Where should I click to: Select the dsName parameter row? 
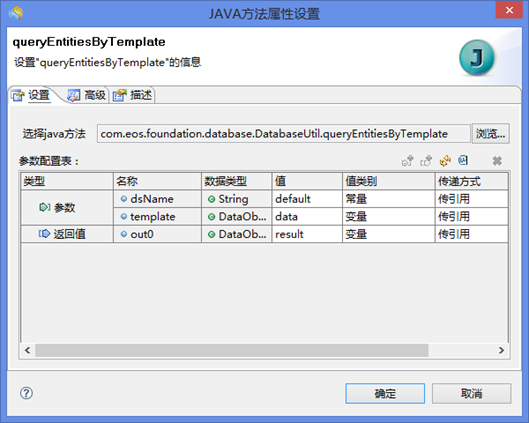[310, 199]
